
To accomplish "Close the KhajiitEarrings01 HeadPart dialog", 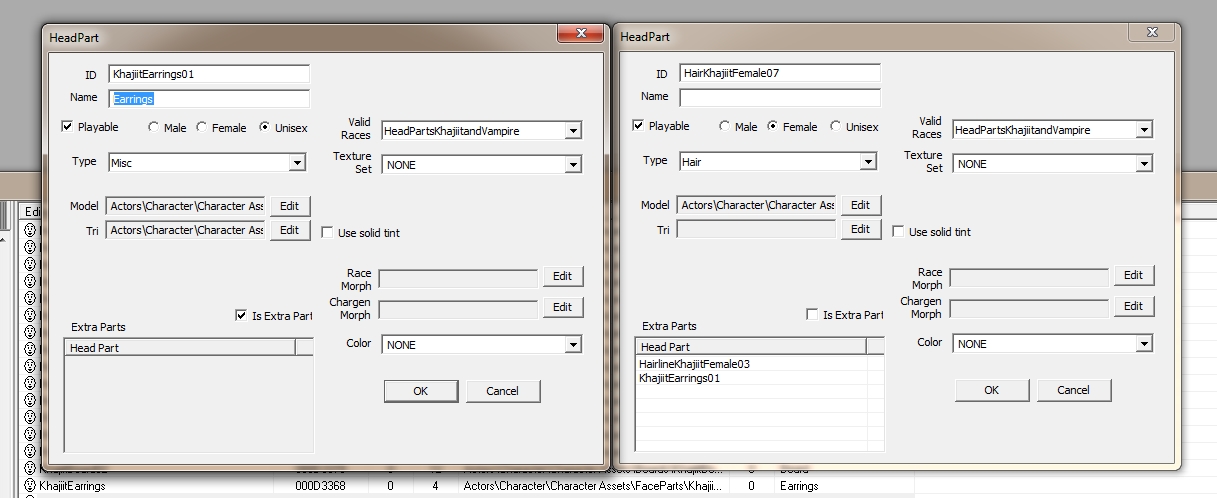I will click(x=580, y=35).
